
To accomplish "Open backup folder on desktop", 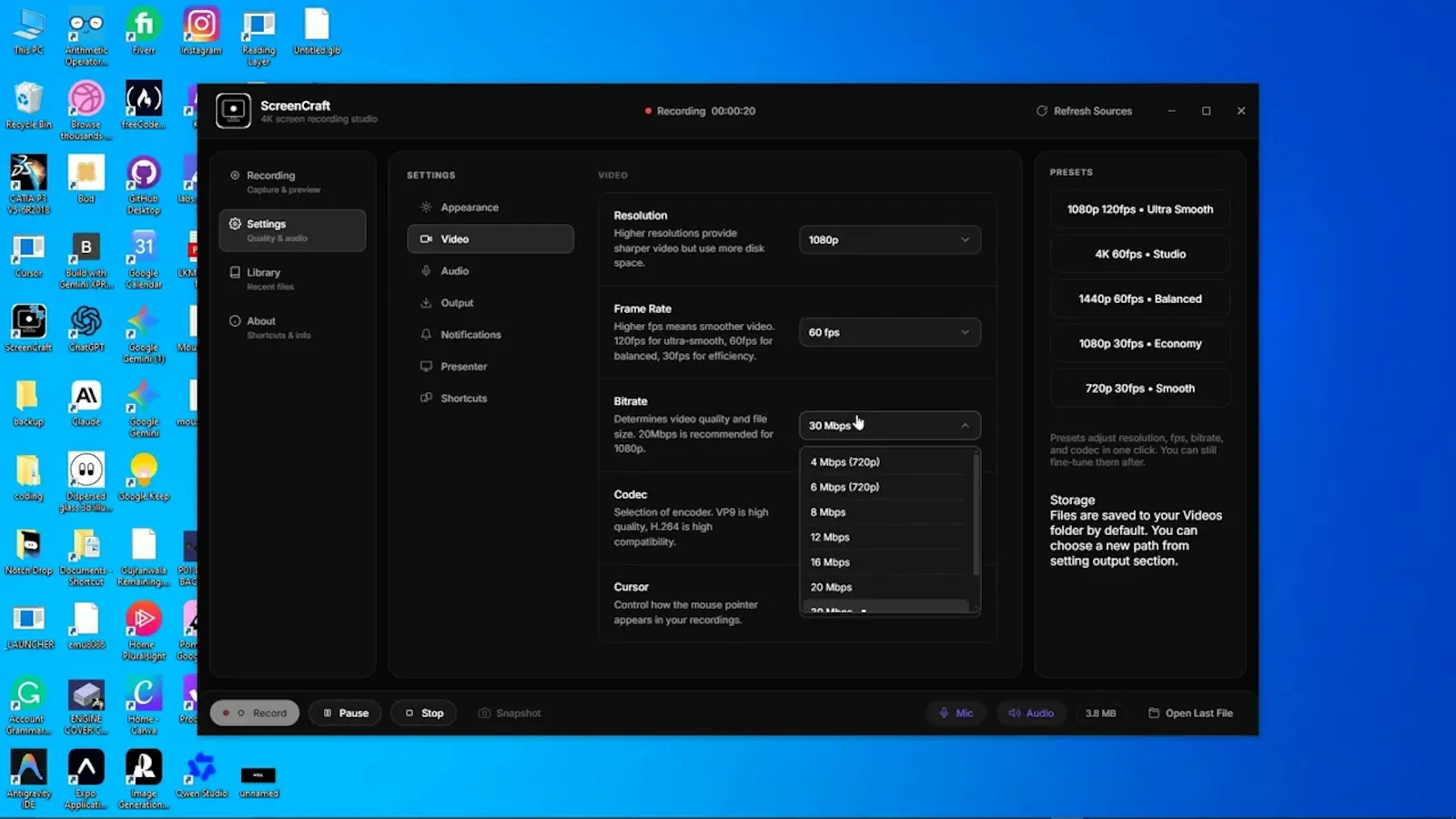I will pos(28,403).
